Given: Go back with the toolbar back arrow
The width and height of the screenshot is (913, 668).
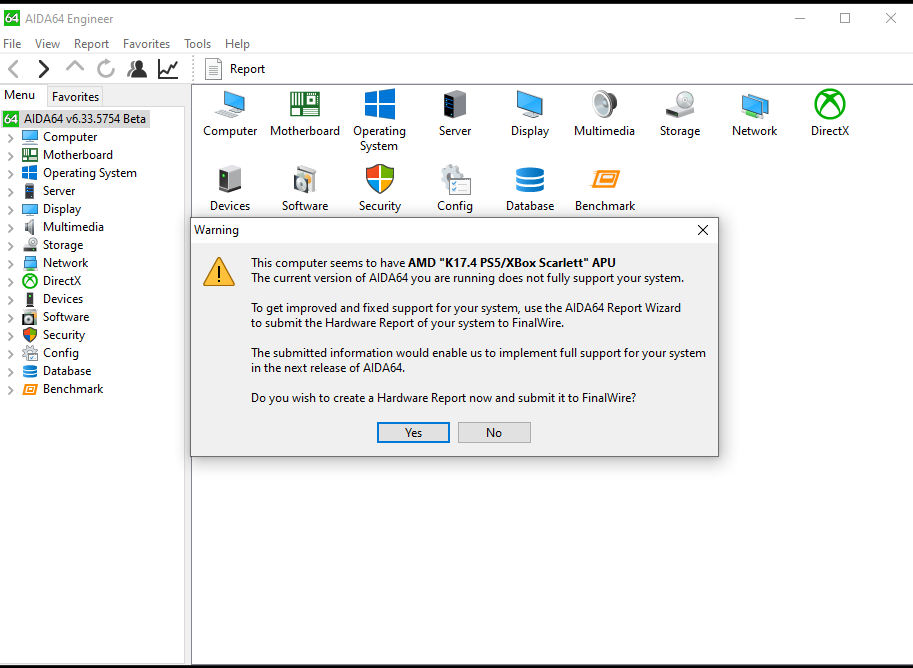Looking at the screenshot, I should coord(15,69).
